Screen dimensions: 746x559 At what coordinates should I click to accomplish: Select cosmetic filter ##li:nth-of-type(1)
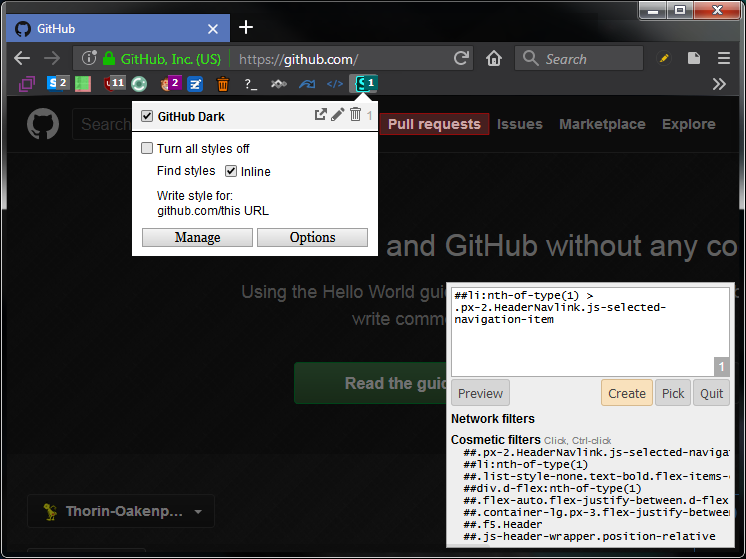[x=526, y=464]
